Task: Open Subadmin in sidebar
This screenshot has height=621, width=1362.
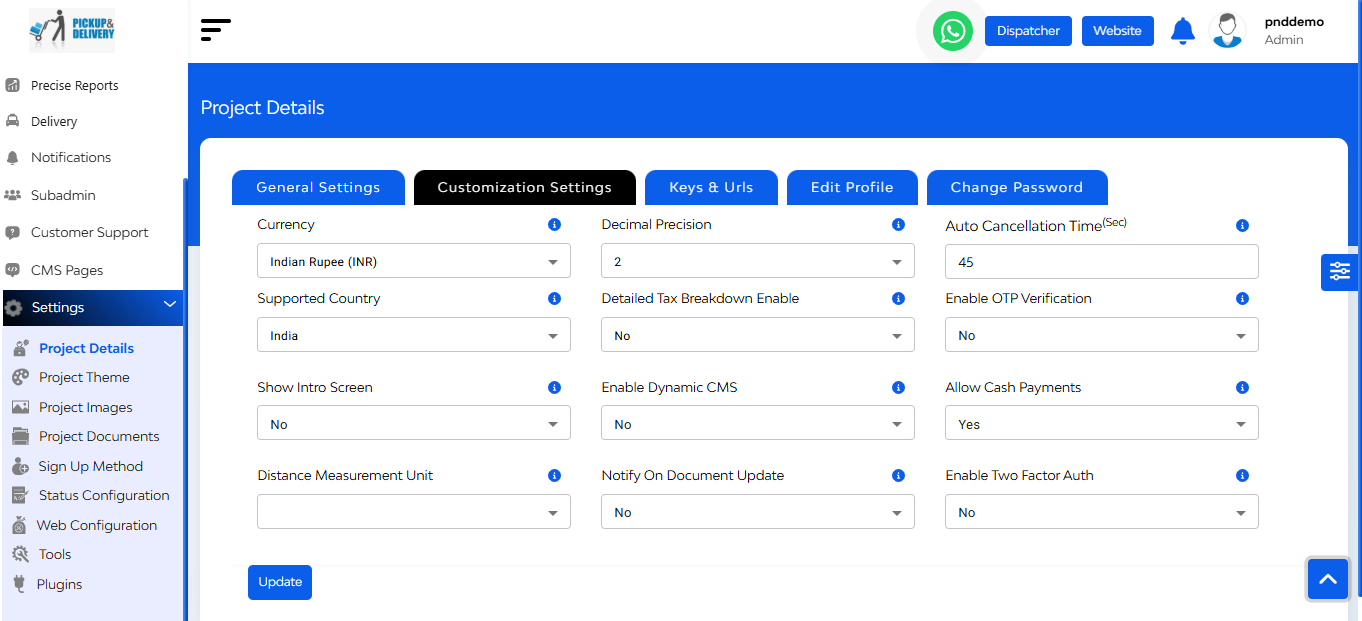Action: tap(63, 195)
